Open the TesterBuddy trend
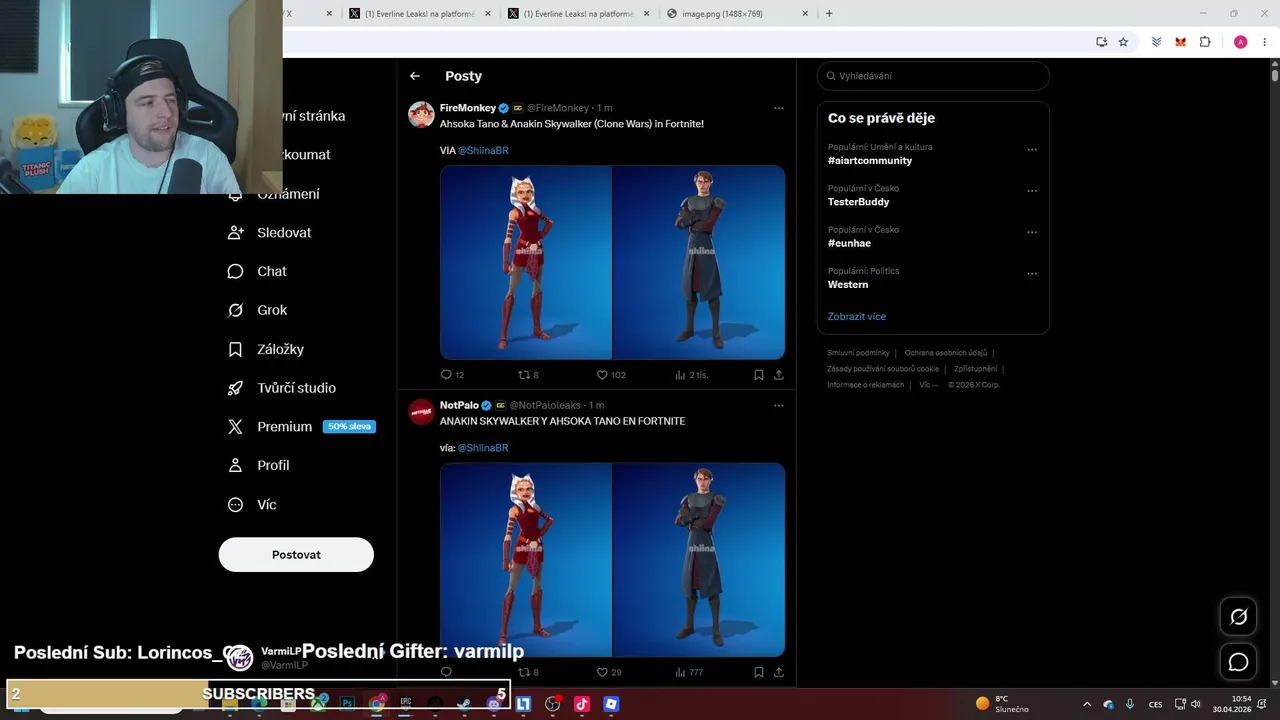1280x720 pixels. click(858, 202)
